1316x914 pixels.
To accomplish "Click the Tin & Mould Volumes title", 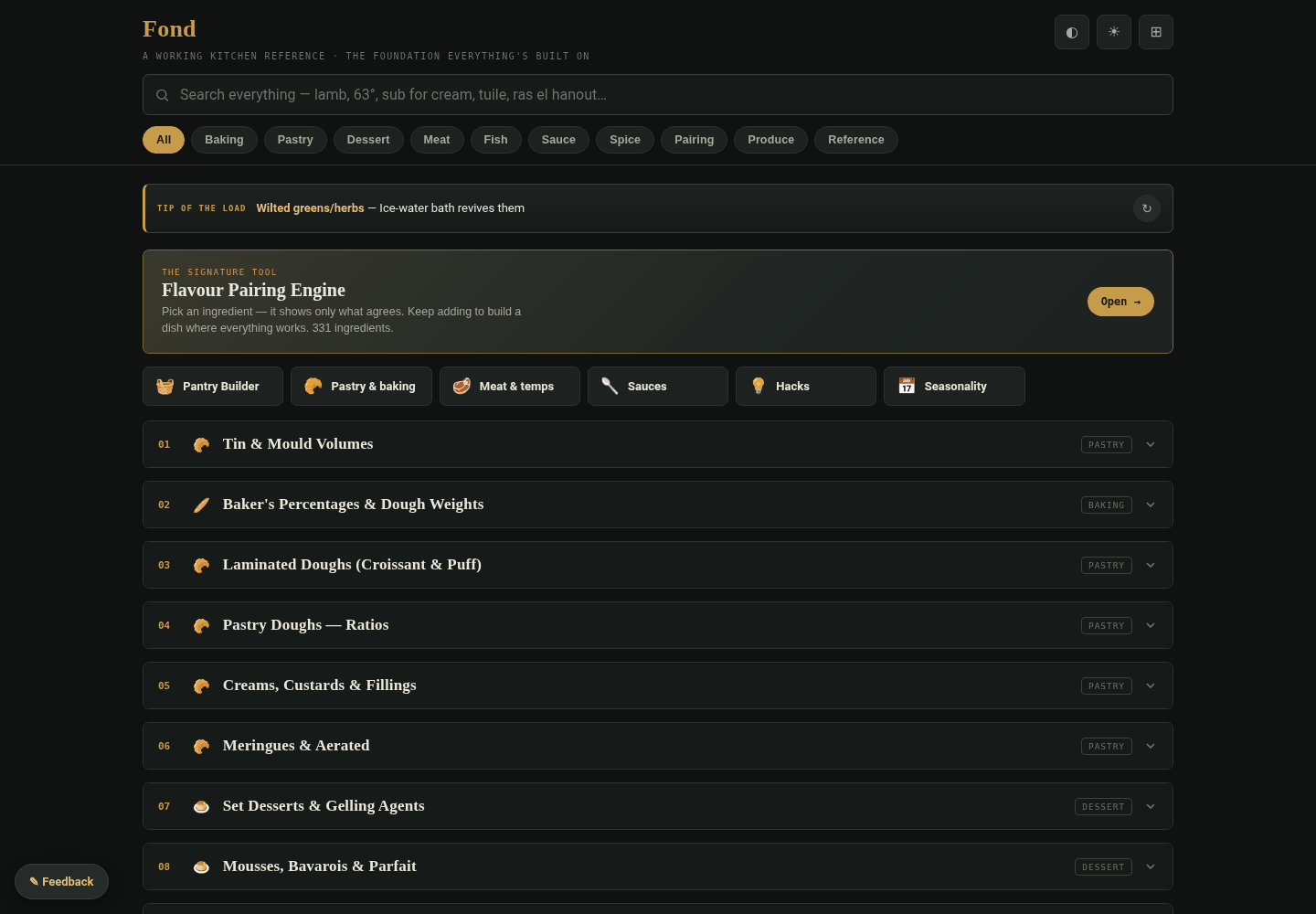I will pyautogui.click(x=298, y=443).
